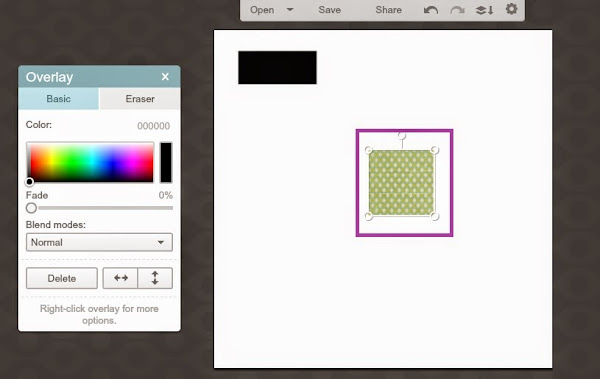This screenshot has width=600, height=379.
Task: Click the 'Blend modes:' label
Action: (x=56, y=225)
